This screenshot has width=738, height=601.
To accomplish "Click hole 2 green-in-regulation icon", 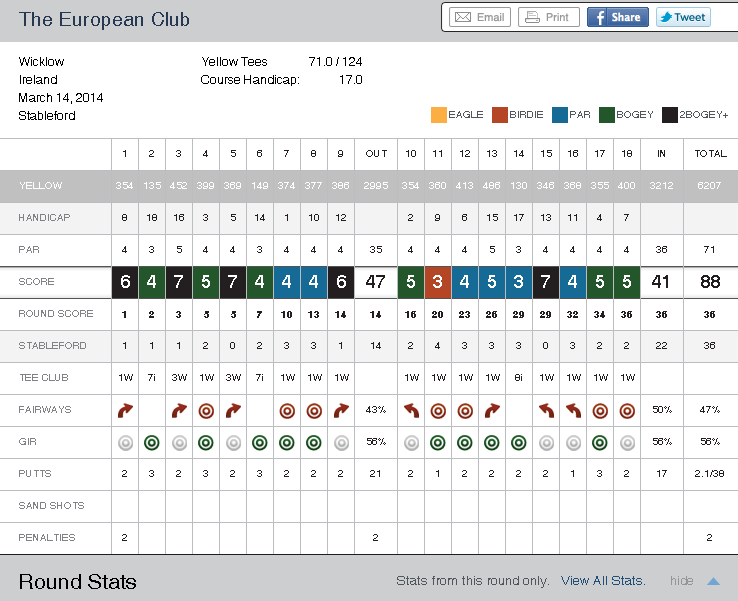I will point(152,442).
